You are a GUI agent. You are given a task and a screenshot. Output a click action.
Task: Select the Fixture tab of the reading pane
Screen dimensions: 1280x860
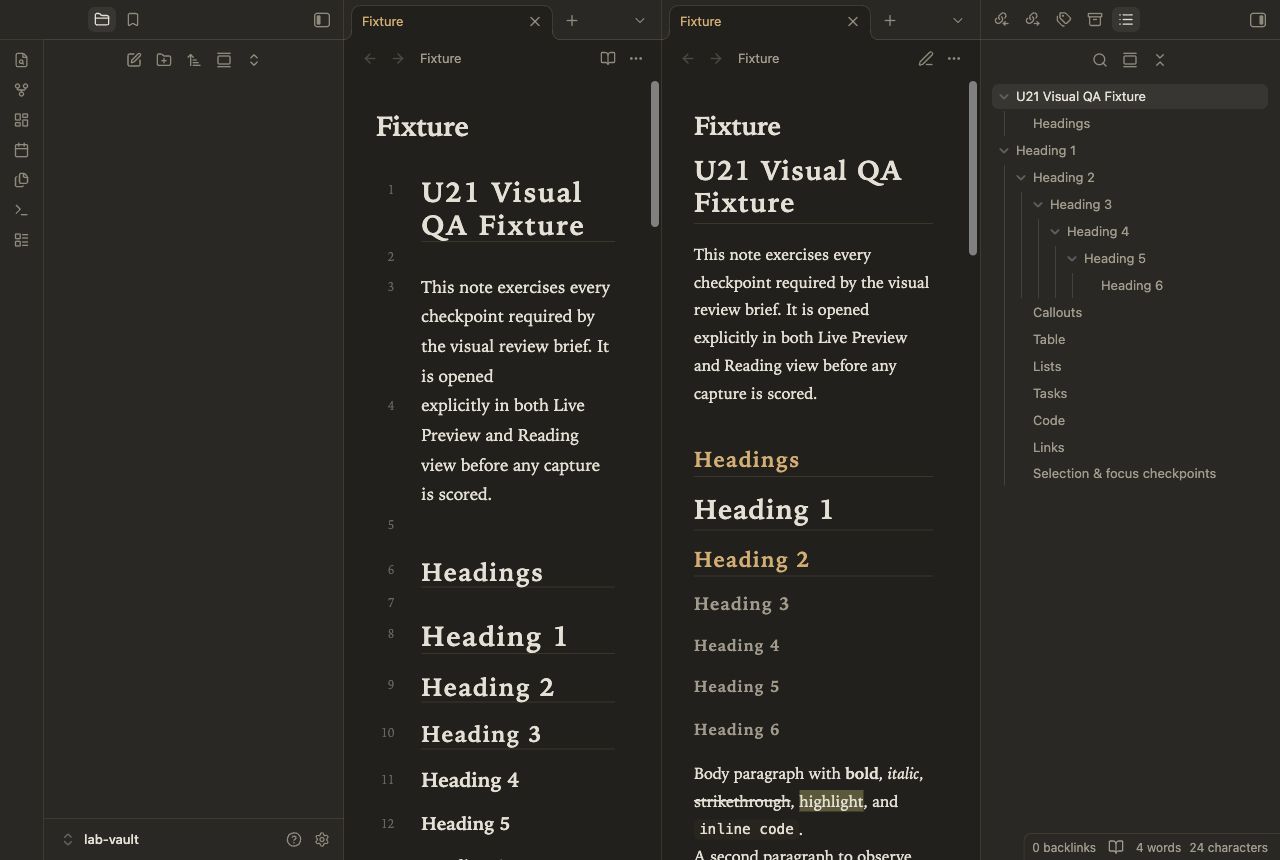(769, 21)
